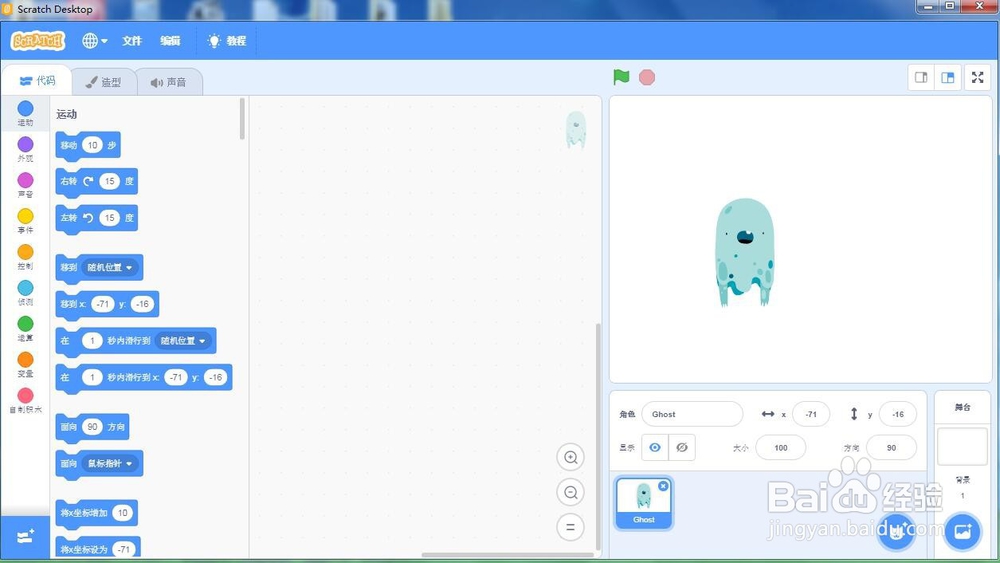1000x563 pixels.
Task: Switch to the 声音 sounds tab
Action: point(169,82)
